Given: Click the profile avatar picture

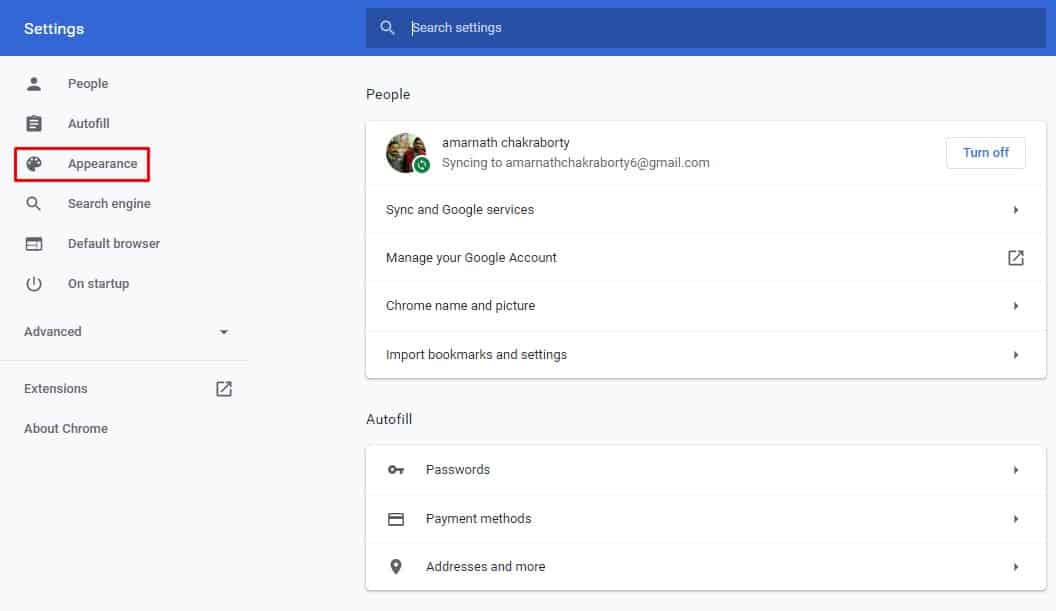Looking at the screenshot, I should tap(406, 153).
